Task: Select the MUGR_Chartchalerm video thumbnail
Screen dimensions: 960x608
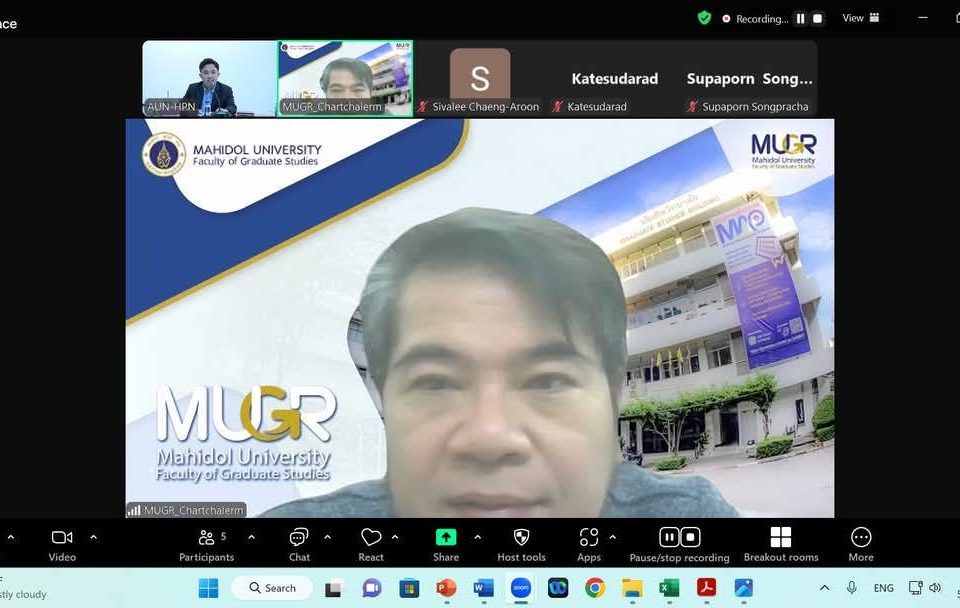Action: click(x=345, y=78)
